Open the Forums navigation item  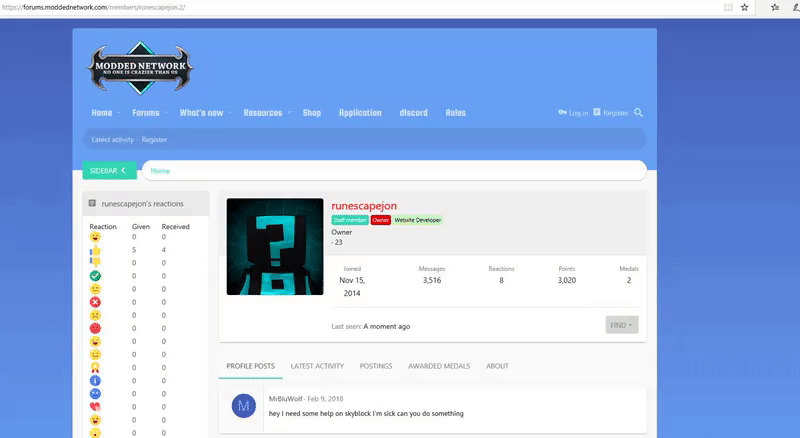pyautogui.click(x=146, y=113)
